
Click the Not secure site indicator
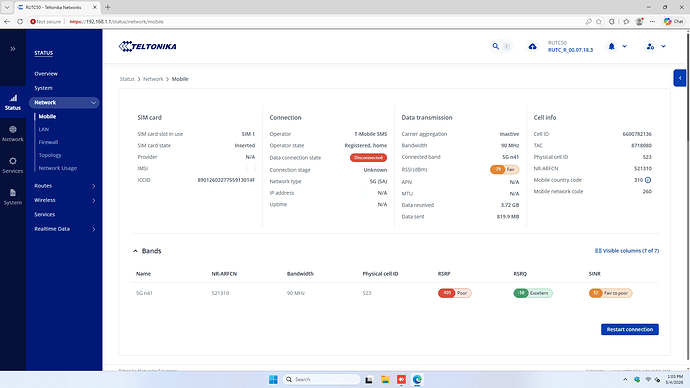(46, 22)
